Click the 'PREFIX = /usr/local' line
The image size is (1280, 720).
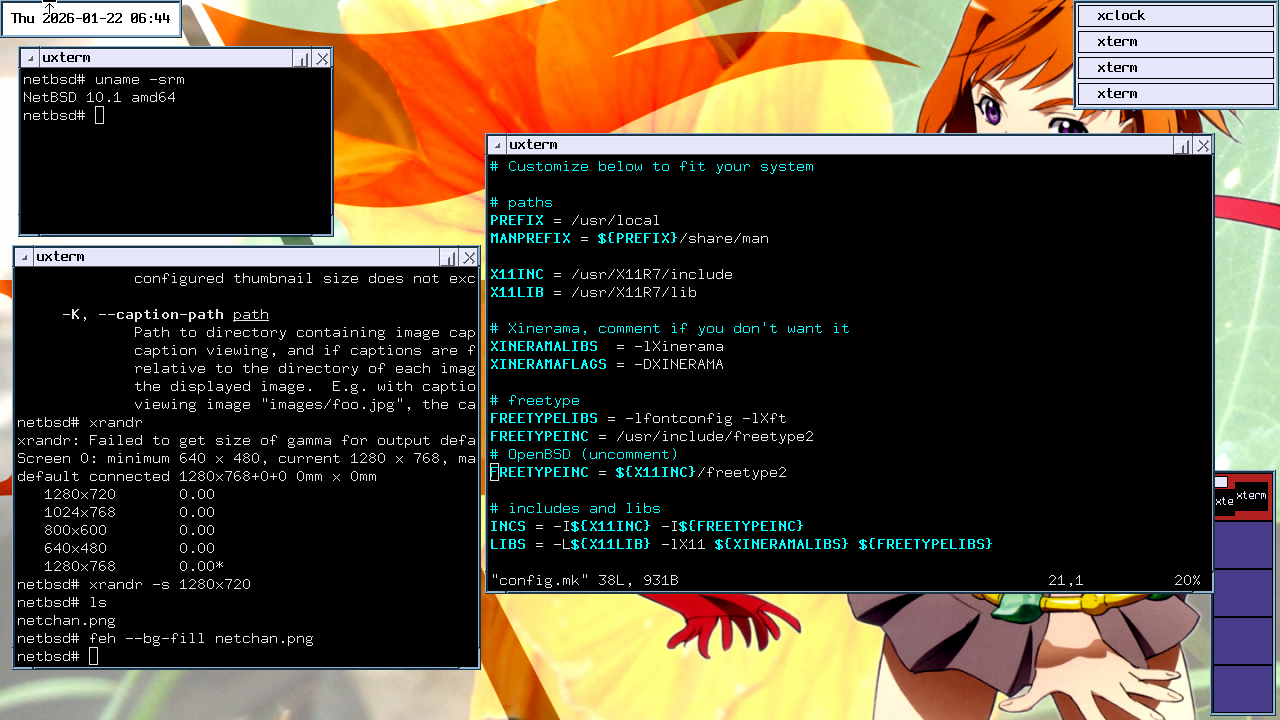575,221
